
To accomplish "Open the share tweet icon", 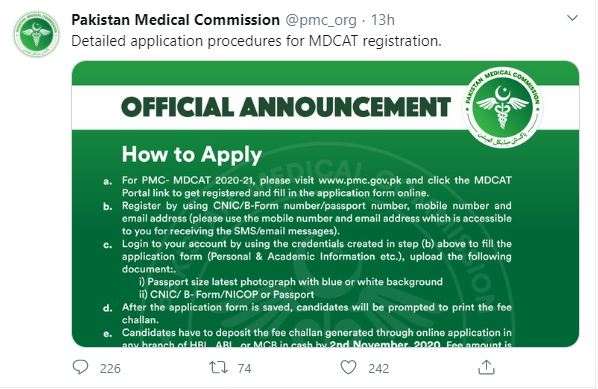I will coord(486,367).
